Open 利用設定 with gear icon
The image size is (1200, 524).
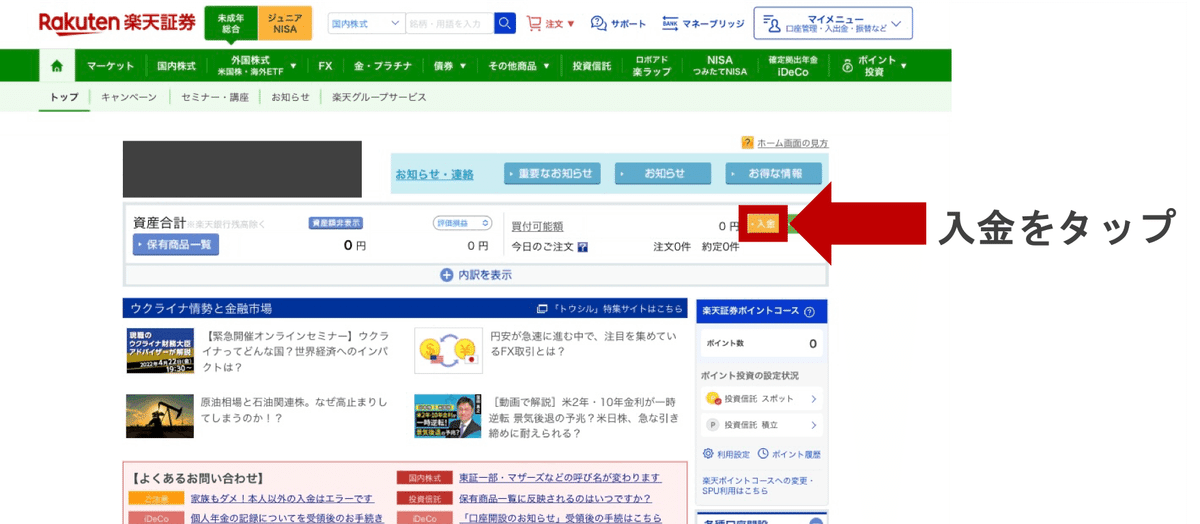(x=727, y=454)
